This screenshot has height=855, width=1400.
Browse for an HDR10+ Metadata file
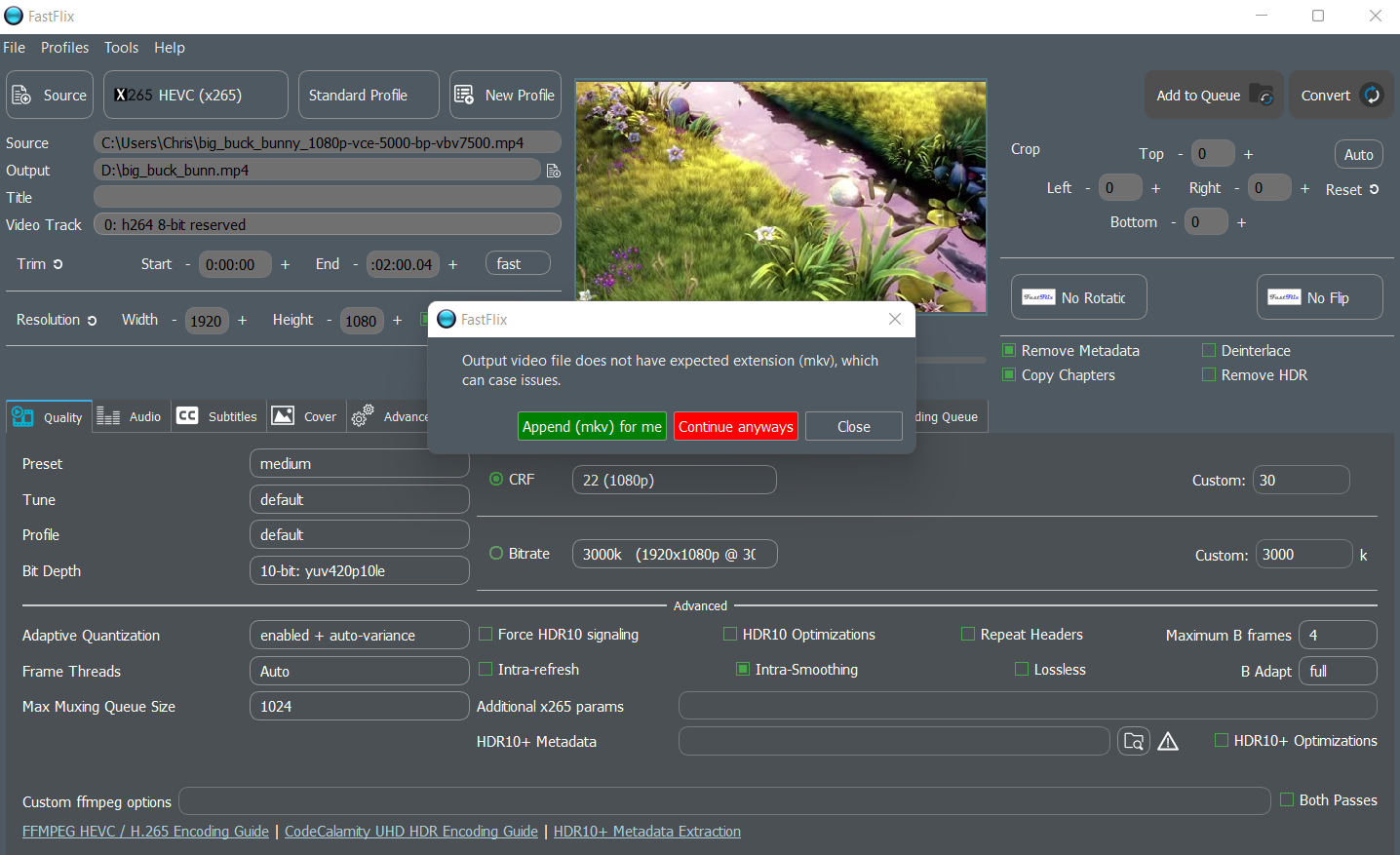[x=1133, y=741]
